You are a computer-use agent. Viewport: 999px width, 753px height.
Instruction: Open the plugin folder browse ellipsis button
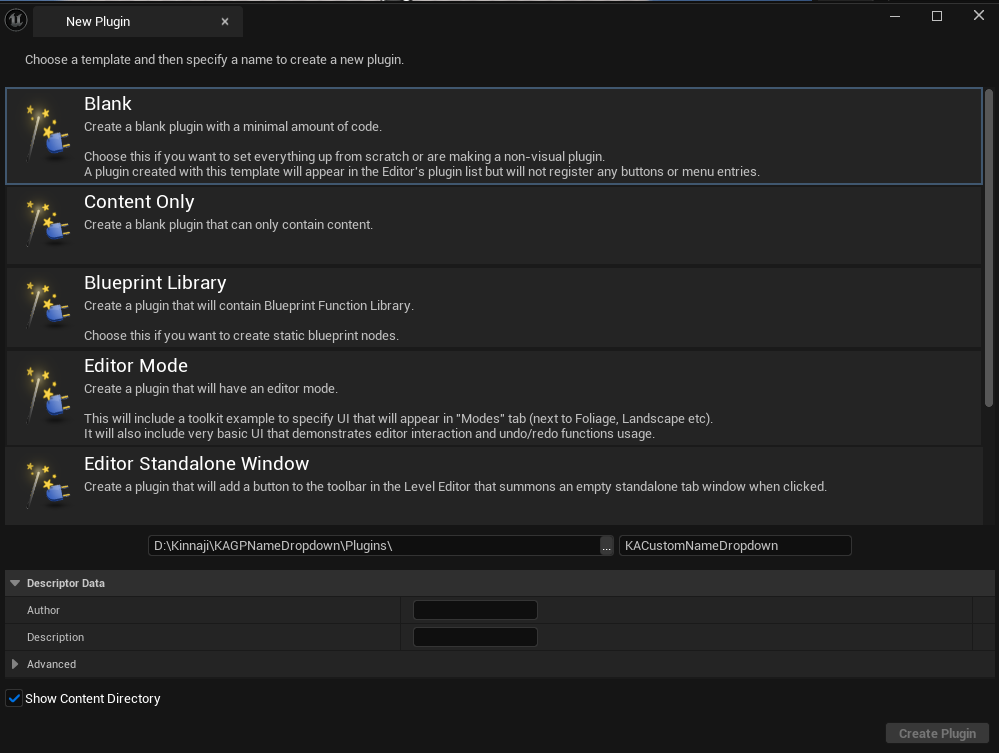pyautogui.click(x=606, y=546)
